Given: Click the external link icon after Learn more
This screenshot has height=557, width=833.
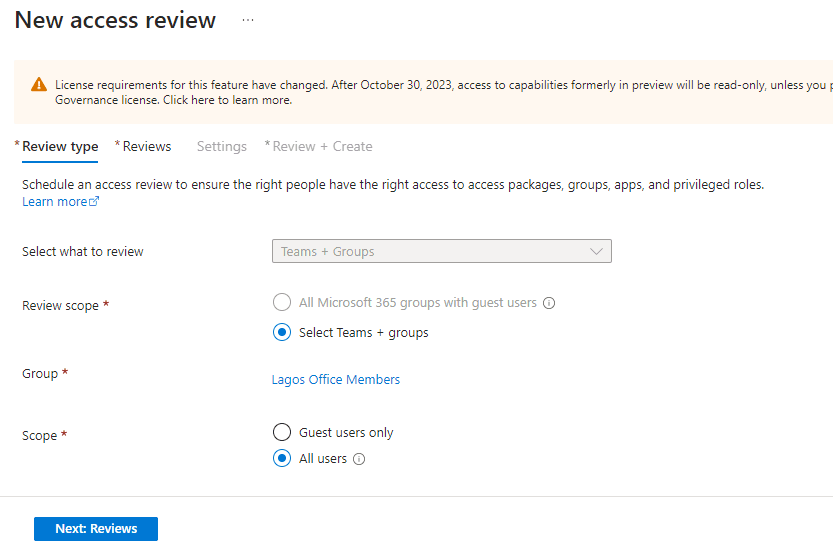Looking at the screenshot, I should pos(95,202).
